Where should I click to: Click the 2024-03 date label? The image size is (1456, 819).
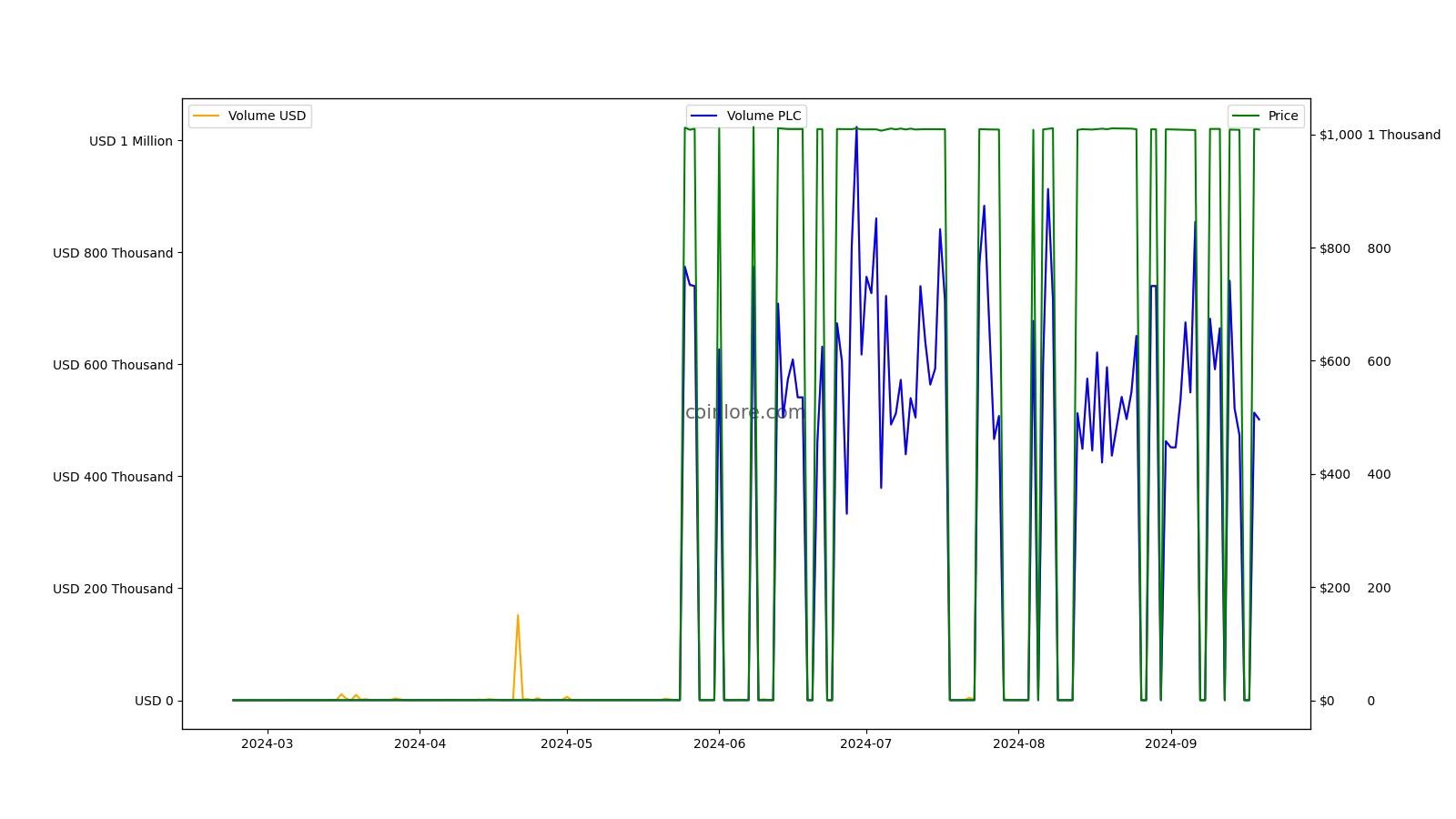268,743
